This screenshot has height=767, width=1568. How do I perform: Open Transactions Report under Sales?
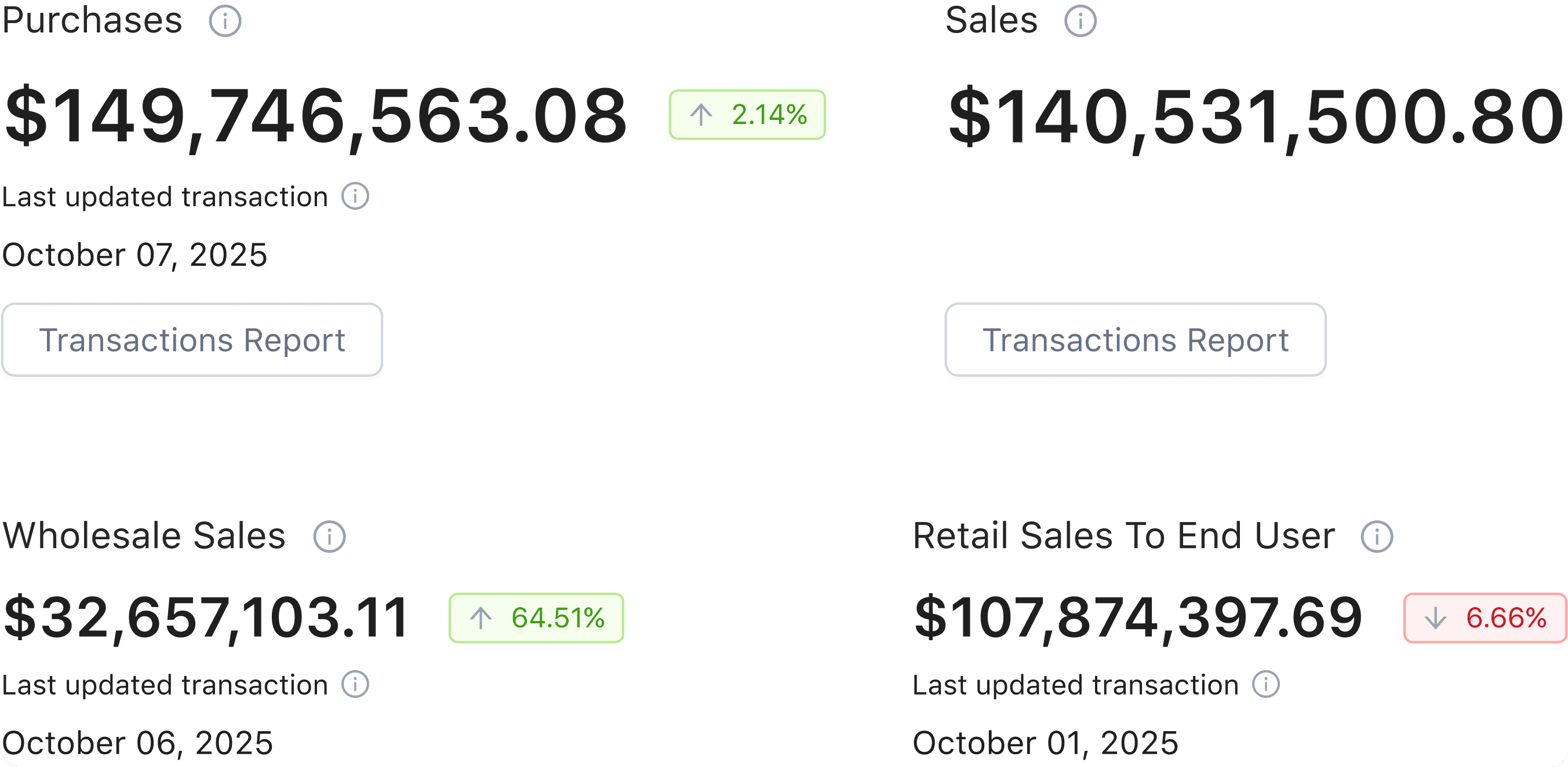tap(1135, 340)
